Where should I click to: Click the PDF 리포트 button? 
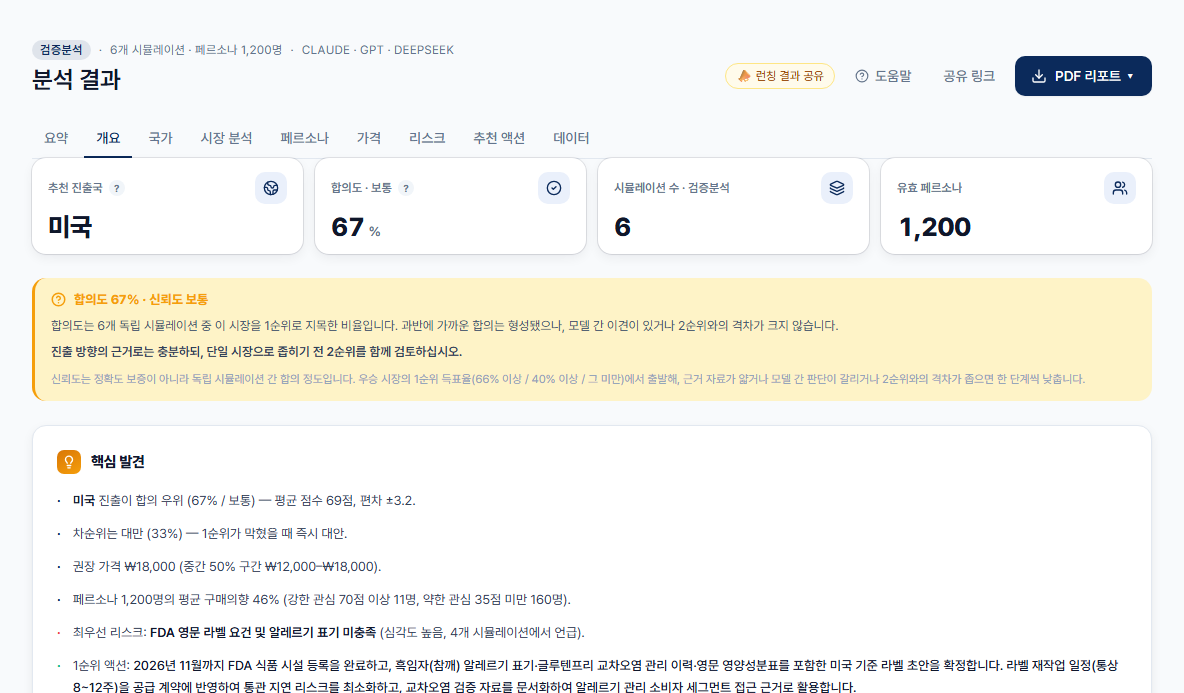click(x=1083, y=76)
